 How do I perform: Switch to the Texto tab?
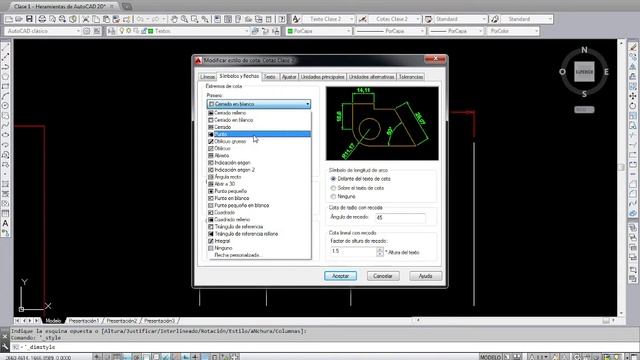270,77
